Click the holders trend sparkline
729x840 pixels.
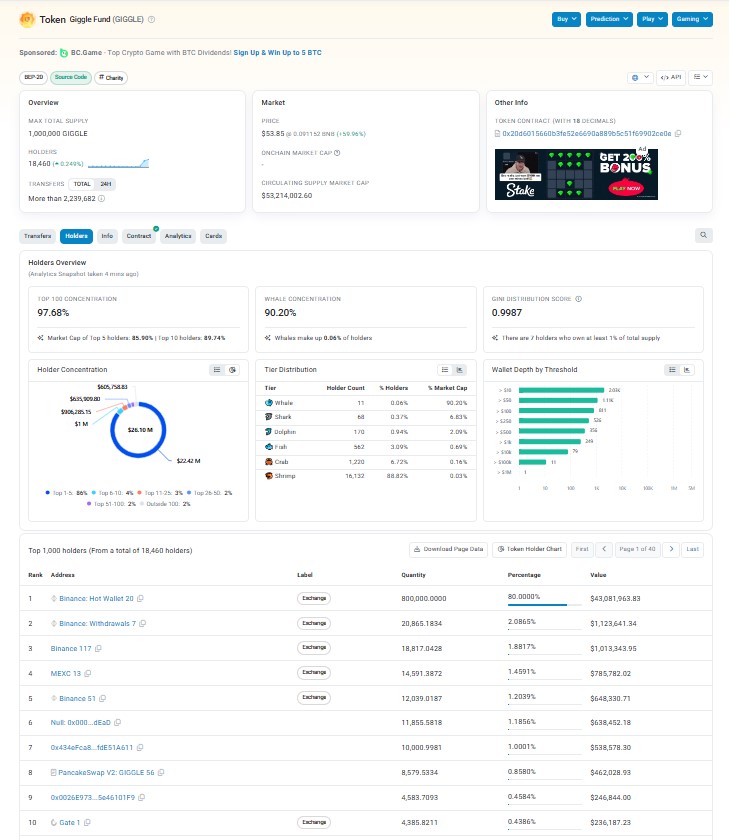[118, 163]
